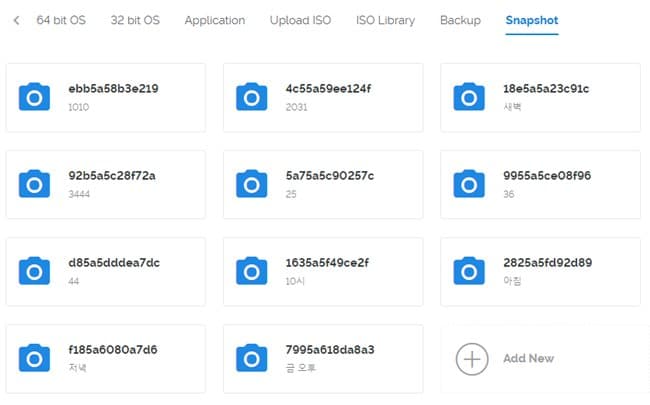
Task: Click camera icon for snapshot 92b5a5c28f72a
Action: pos(35,184)
